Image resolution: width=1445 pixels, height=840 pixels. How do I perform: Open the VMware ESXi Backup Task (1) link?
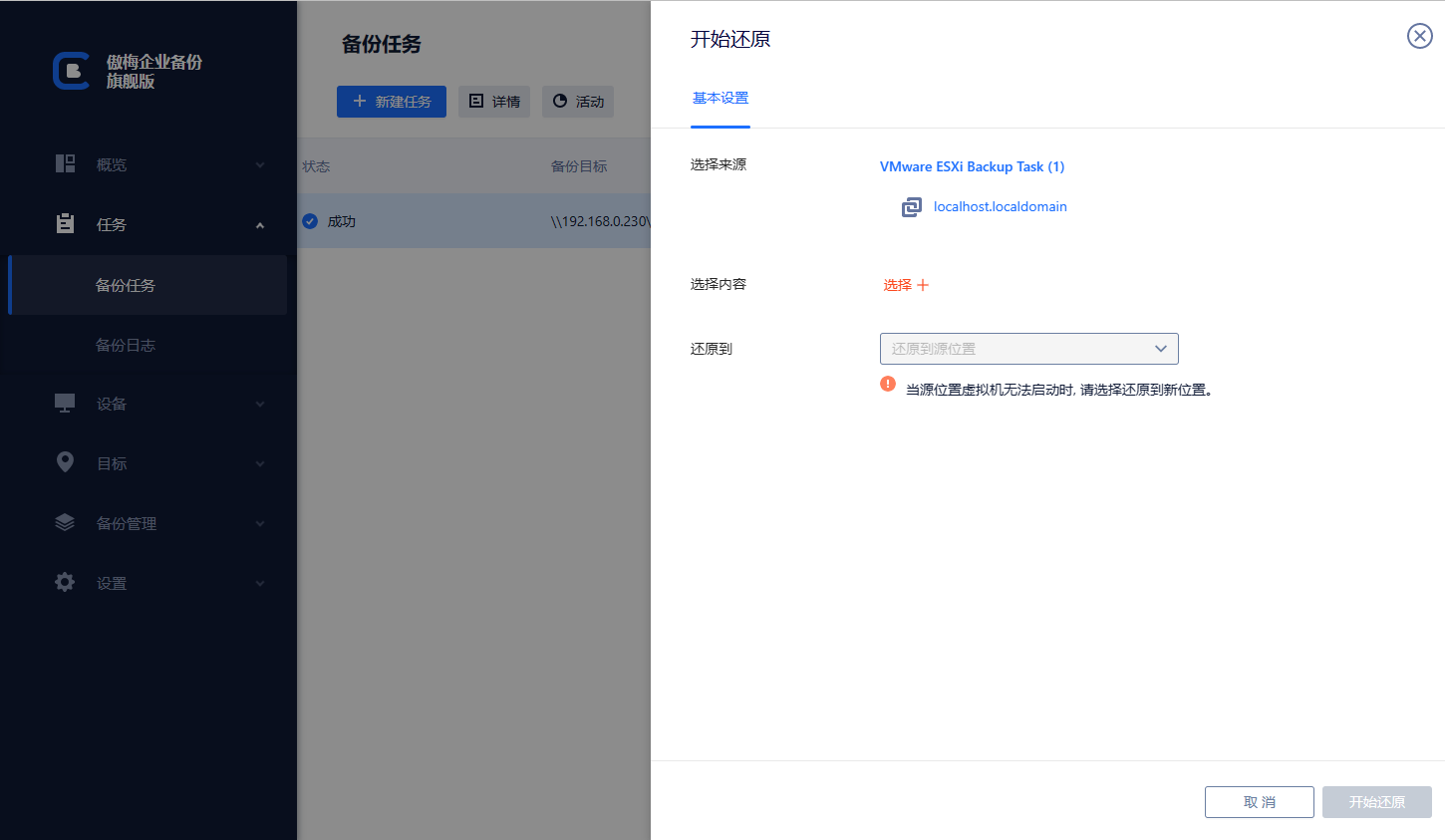click(972, 166)
